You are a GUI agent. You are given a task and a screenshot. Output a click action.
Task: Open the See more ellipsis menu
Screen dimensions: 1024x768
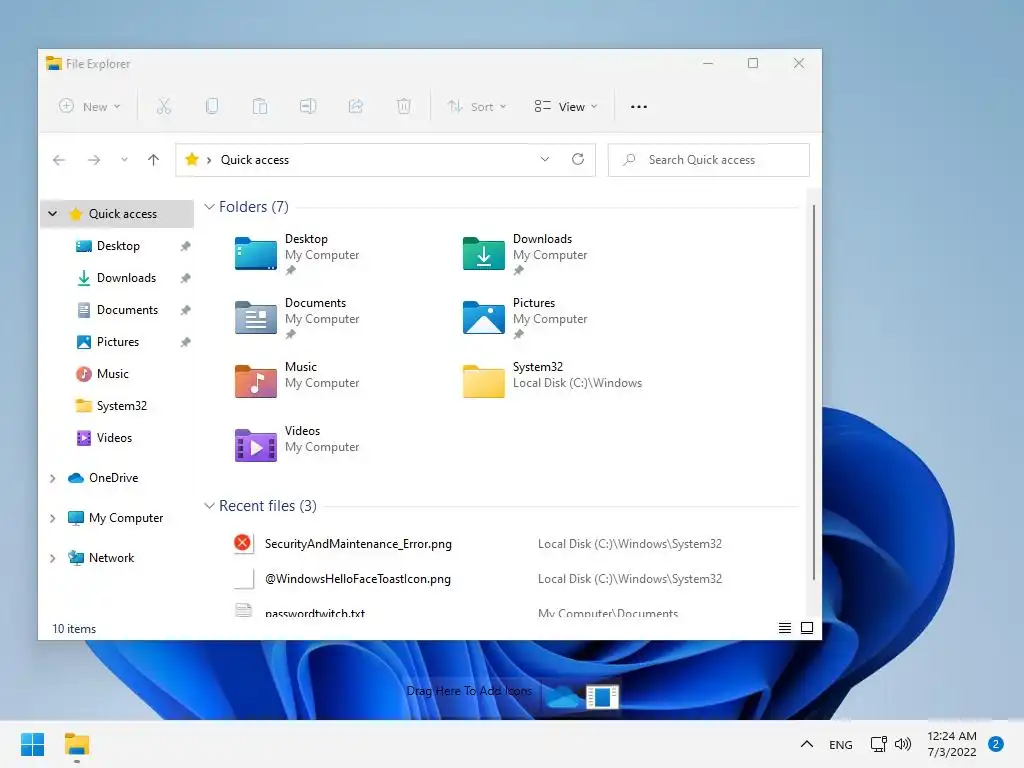[x=639, y=107]
